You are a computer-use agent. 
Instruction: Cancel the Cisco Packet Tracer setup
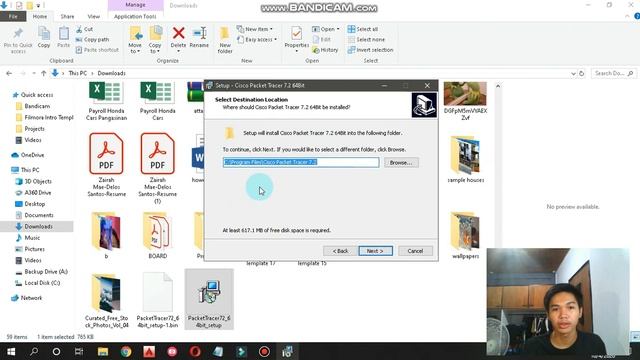415,251
